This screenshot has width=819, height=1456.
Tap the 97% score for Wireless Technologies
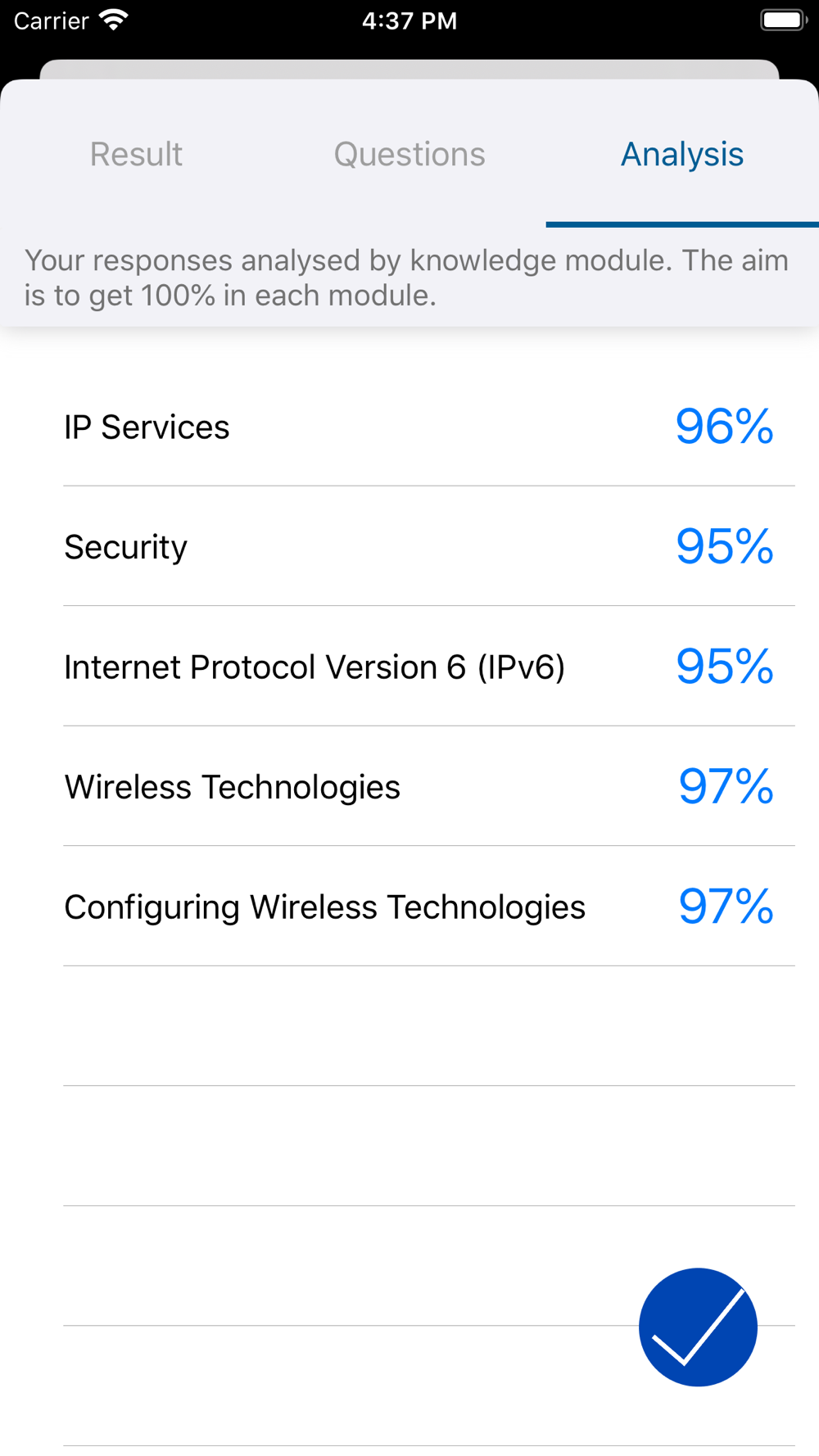coord(726,786)
